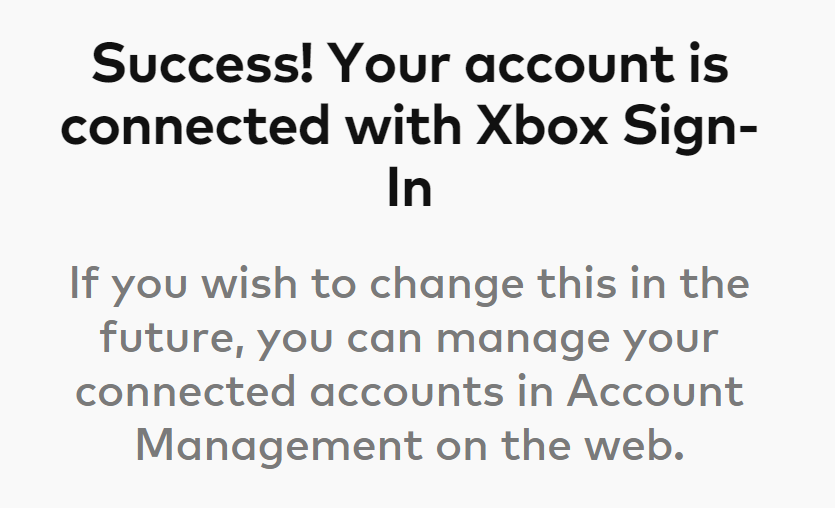Click the lone "In" on the heading's last line
The image size is (835, 508).
(x=410, y=190)
